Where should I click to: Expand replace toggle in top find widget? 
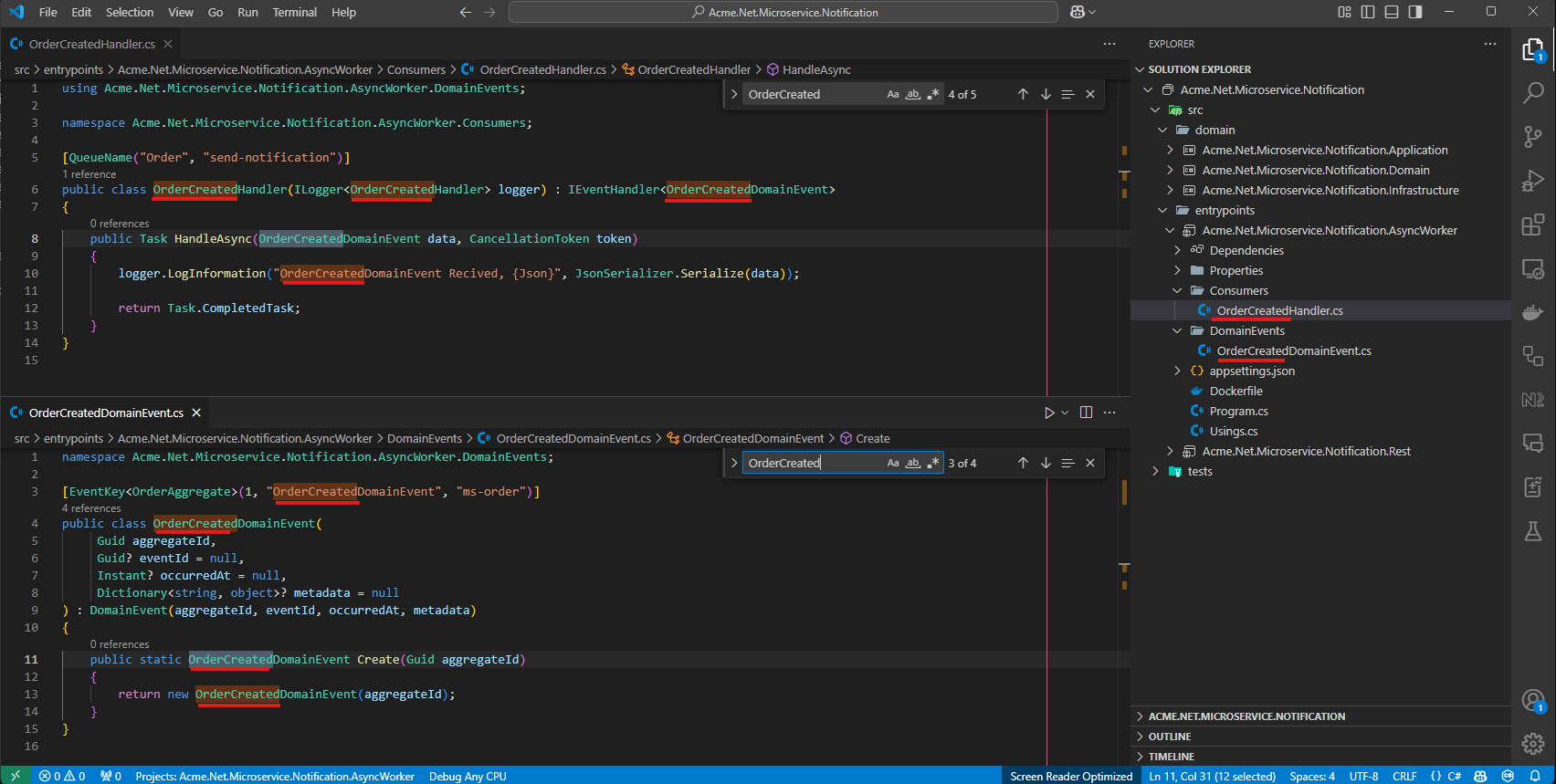(x=734, y=94)
